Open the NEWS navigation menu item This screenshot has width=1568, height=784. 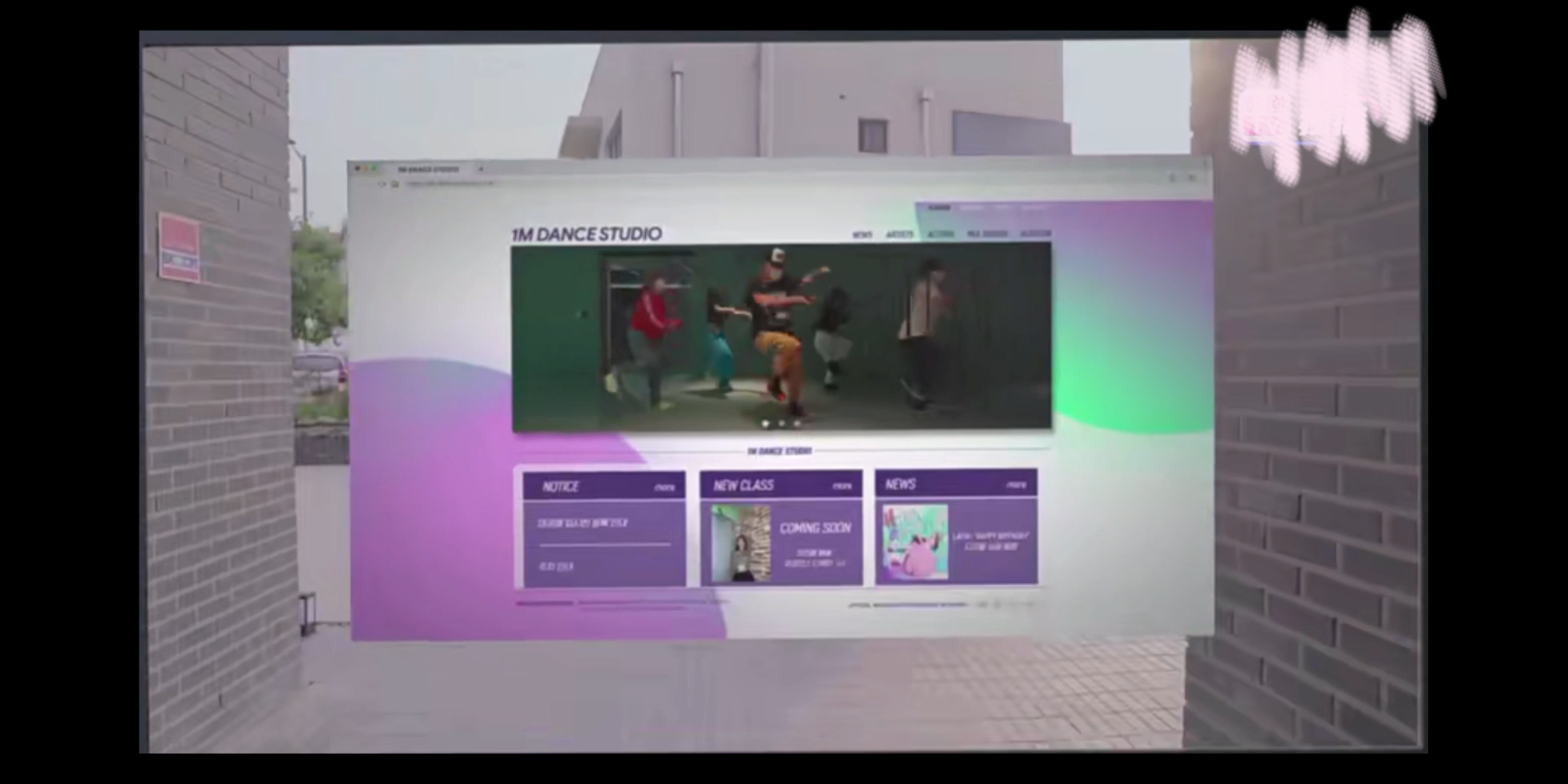(x=862, y=234)
